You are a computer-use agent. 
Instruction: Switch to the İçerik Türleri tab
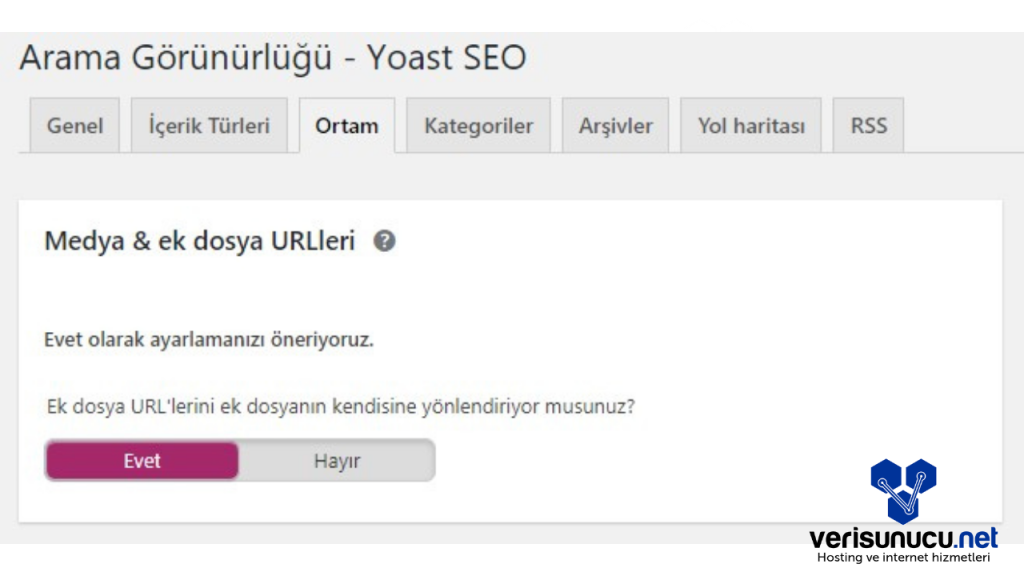(x=209, y=127)
